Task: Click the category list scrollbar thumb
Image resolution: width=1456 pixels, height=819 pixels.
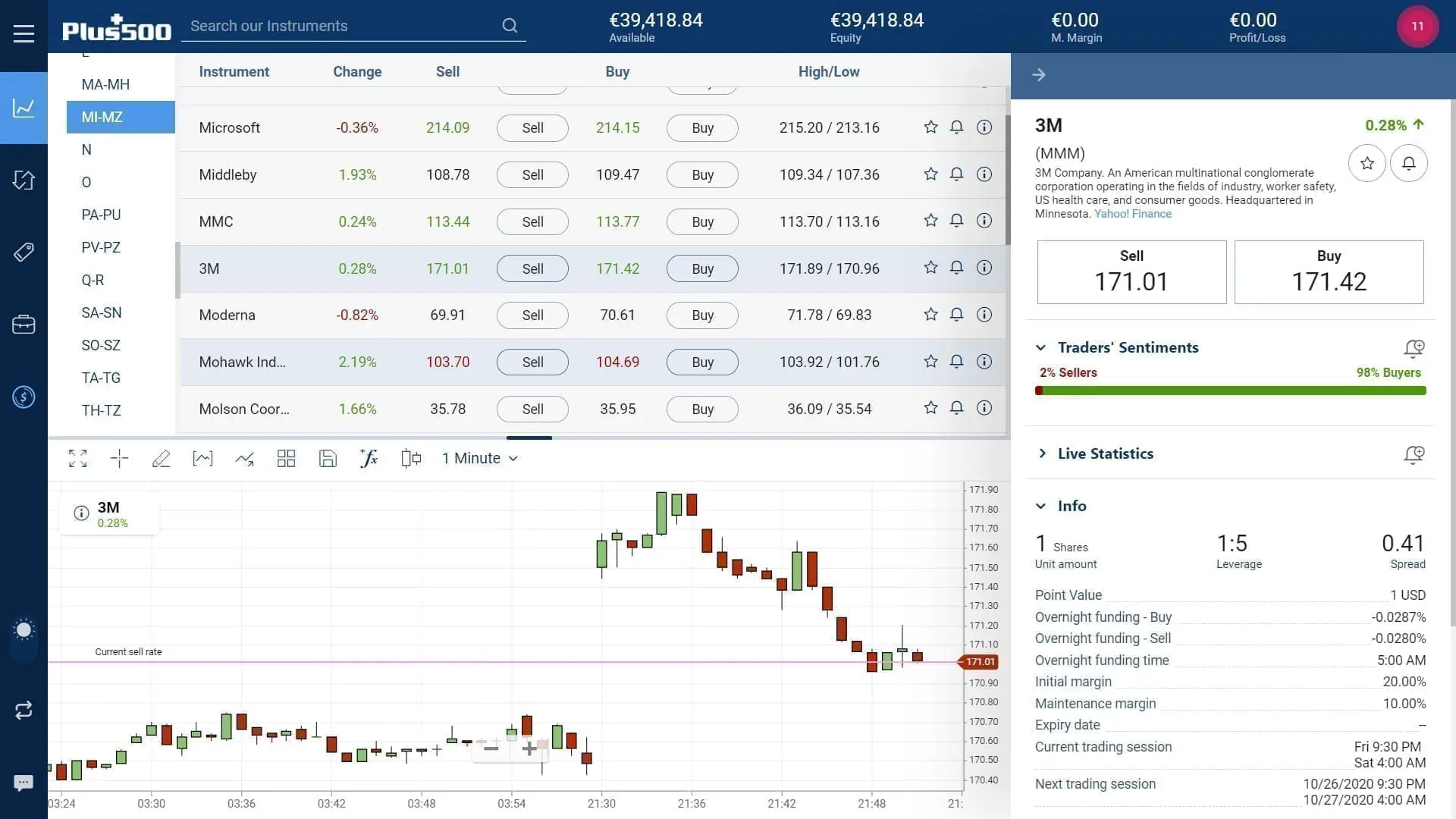Action: coord(177,271)
